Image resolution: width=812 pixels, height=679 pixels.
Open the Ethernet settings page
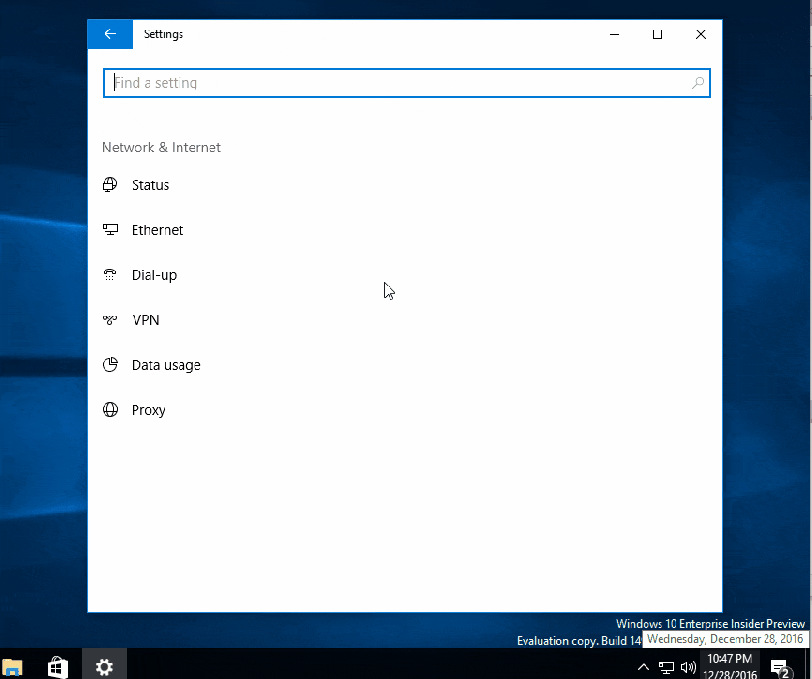[x=157, y=230]
